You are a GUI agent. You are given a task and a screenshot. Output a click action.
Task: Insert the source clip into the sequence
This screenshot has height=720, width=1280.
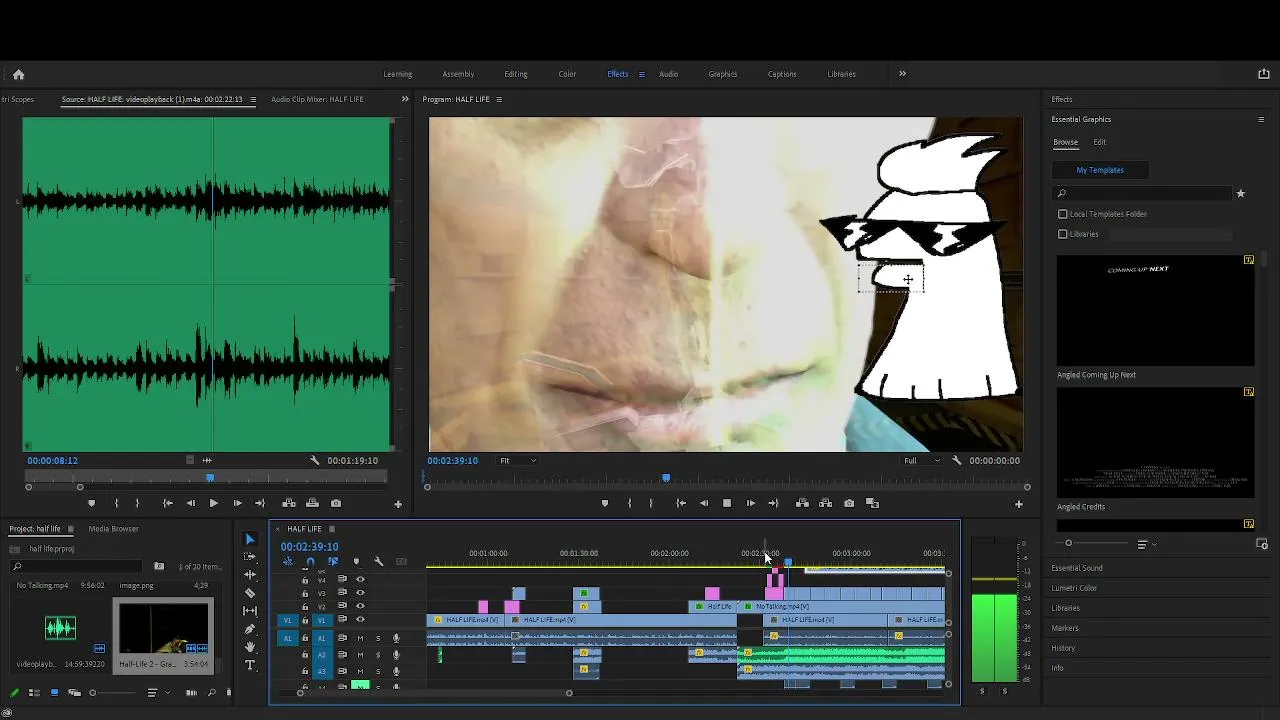[289, 503]
